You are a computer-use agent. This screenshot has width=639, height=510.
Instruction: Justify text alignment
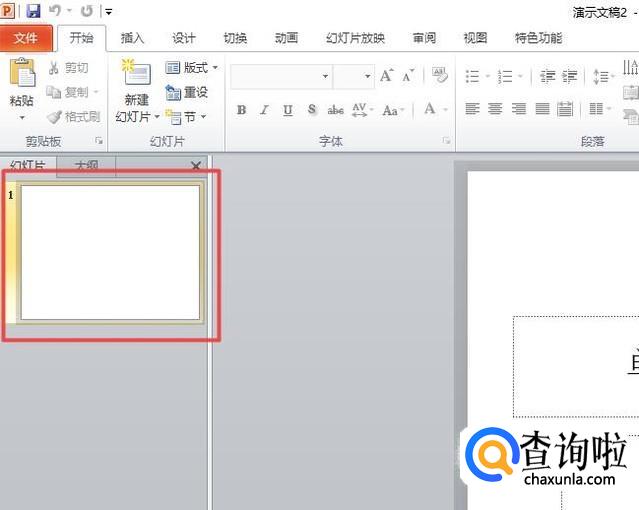coord(542,109)
